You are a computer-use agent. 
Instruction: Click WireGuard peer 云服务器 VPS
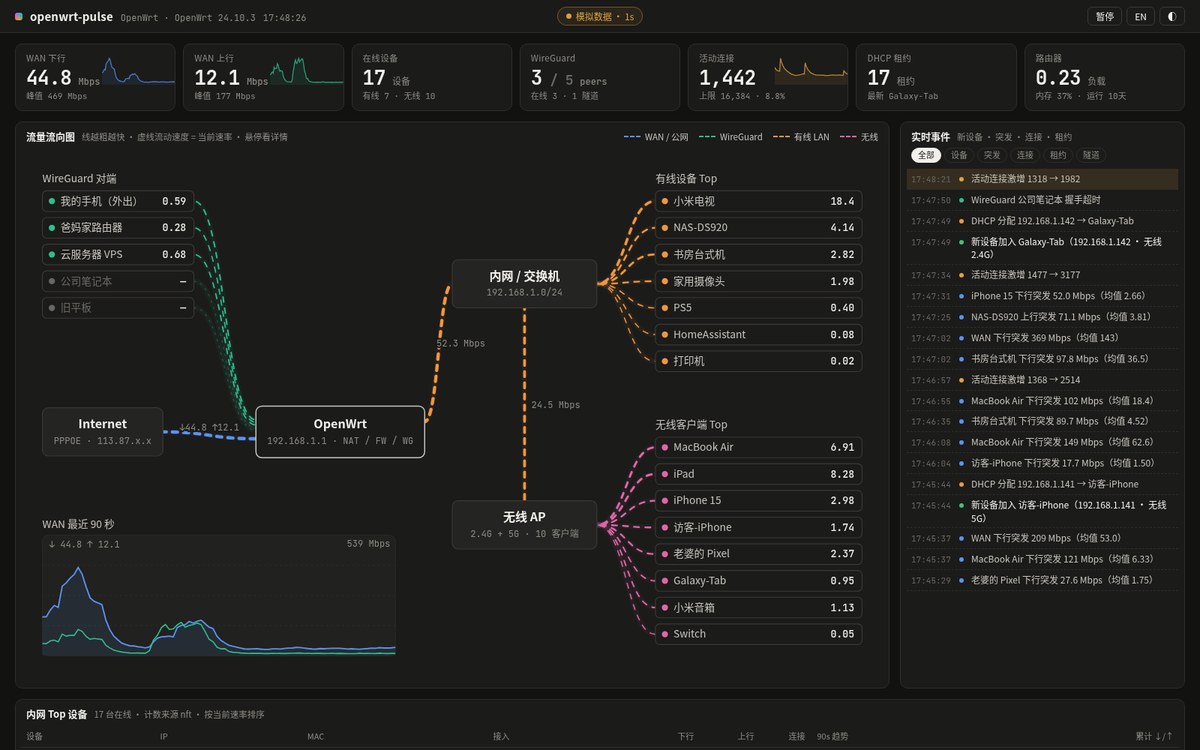(x=118, y=254)
